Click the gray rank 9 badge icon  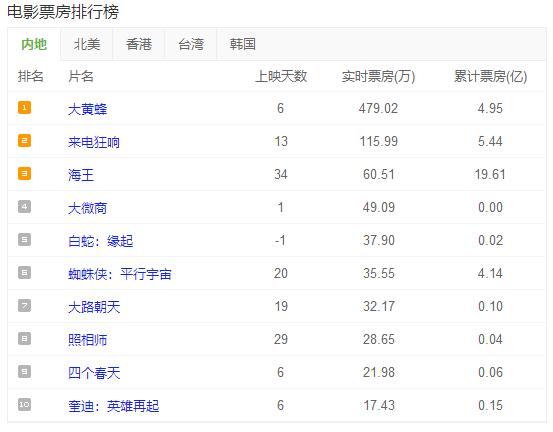[24, 371]
